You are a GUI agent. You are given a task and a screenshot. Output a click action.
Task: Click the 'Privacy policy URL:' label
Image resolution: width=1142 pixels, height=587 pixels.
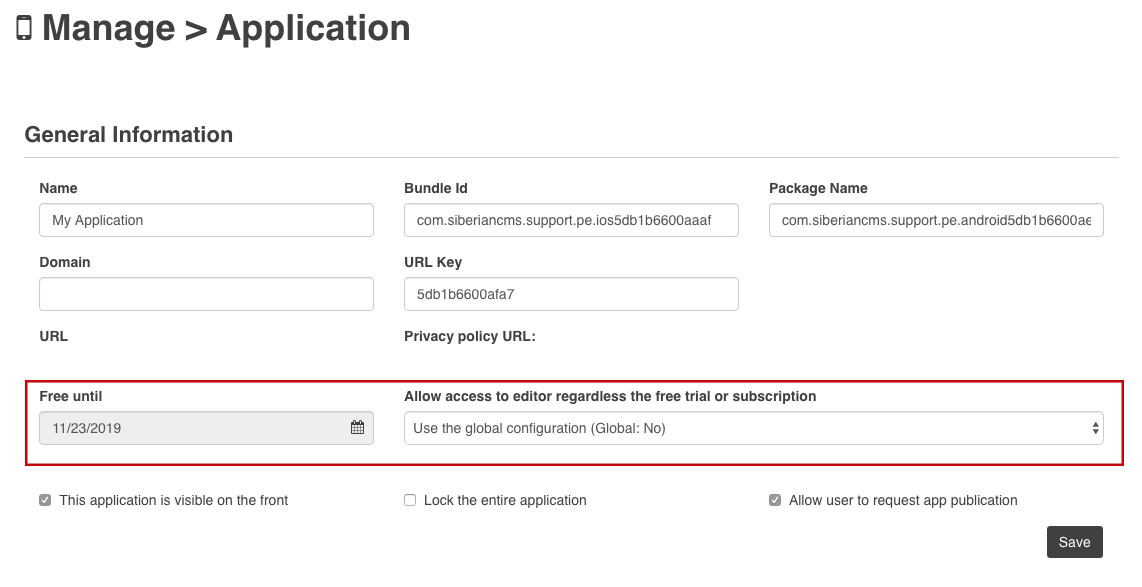(x=470, y=336)
